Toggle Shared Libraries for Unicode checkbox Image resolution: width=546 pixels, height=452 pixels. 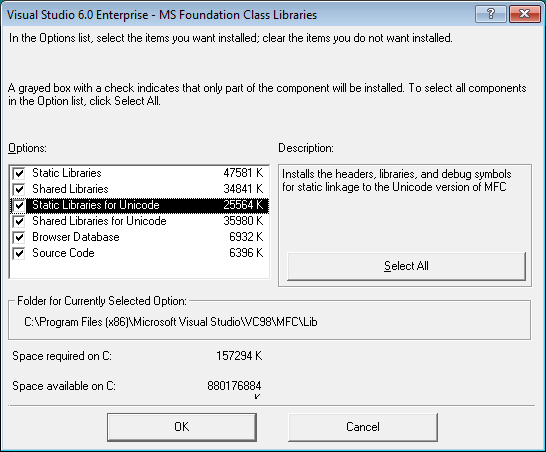(x=19, y=221)
